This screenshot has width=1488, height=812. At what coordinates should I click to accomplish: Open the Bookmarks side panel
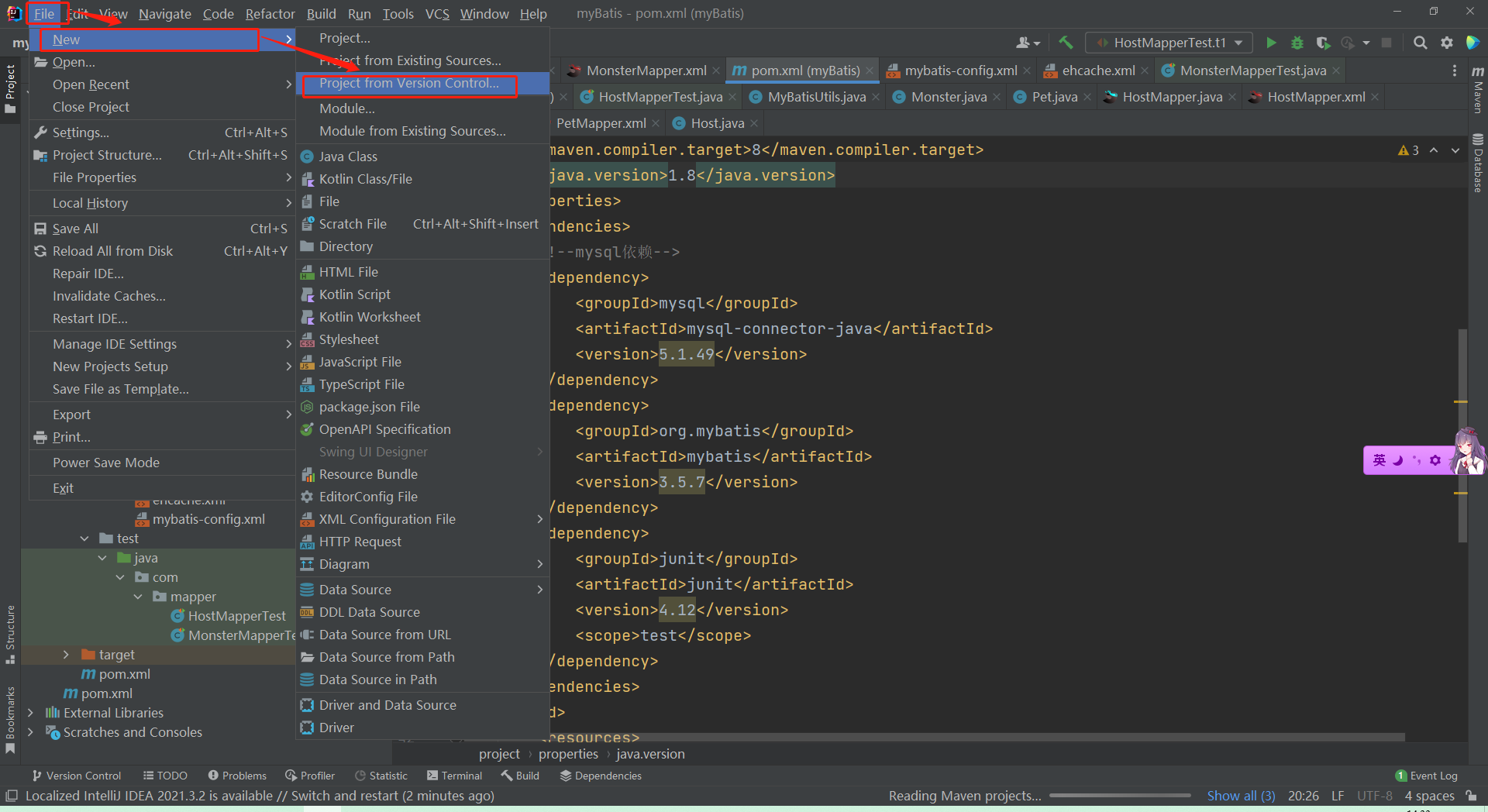(x=10, y=719)
